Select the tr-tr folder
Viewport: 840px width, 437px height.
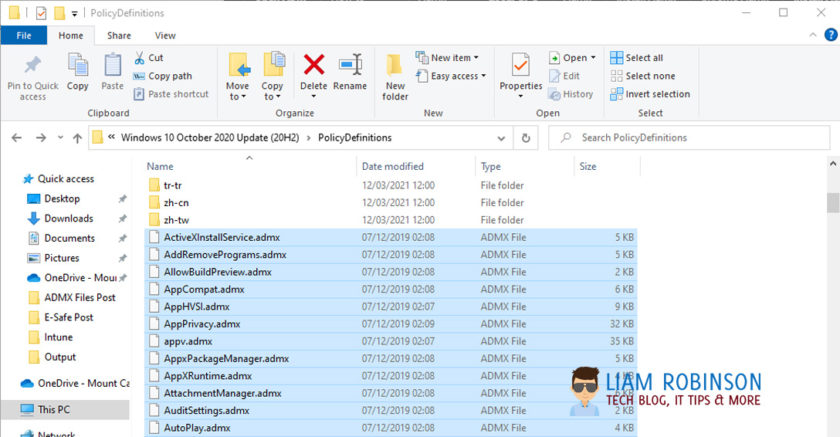click(391, 185)
